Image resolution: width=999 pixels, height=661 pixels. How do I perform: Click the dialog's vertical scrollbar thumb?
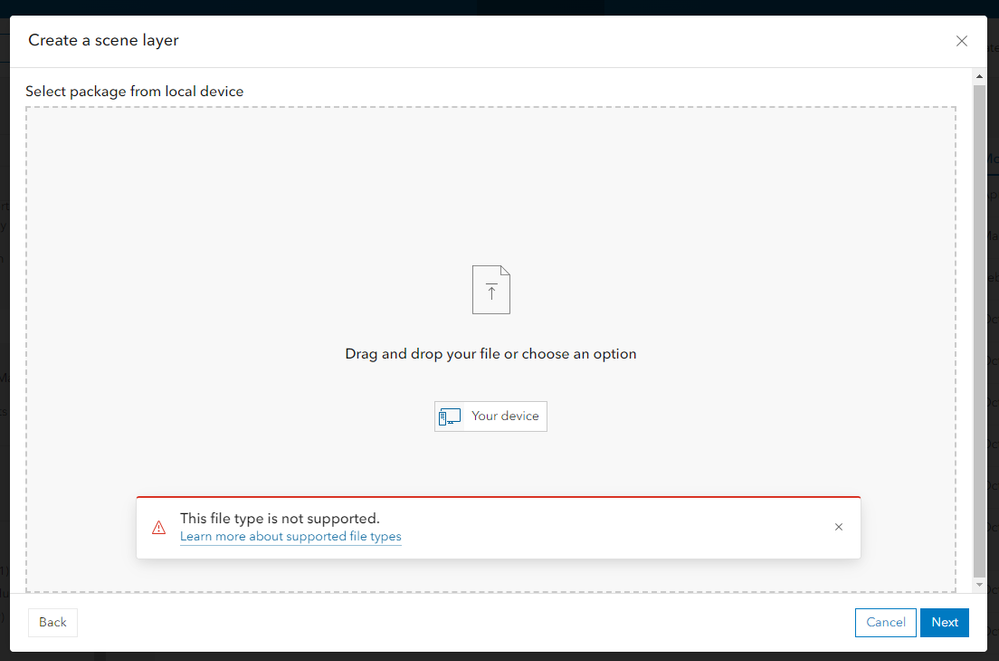979,330
